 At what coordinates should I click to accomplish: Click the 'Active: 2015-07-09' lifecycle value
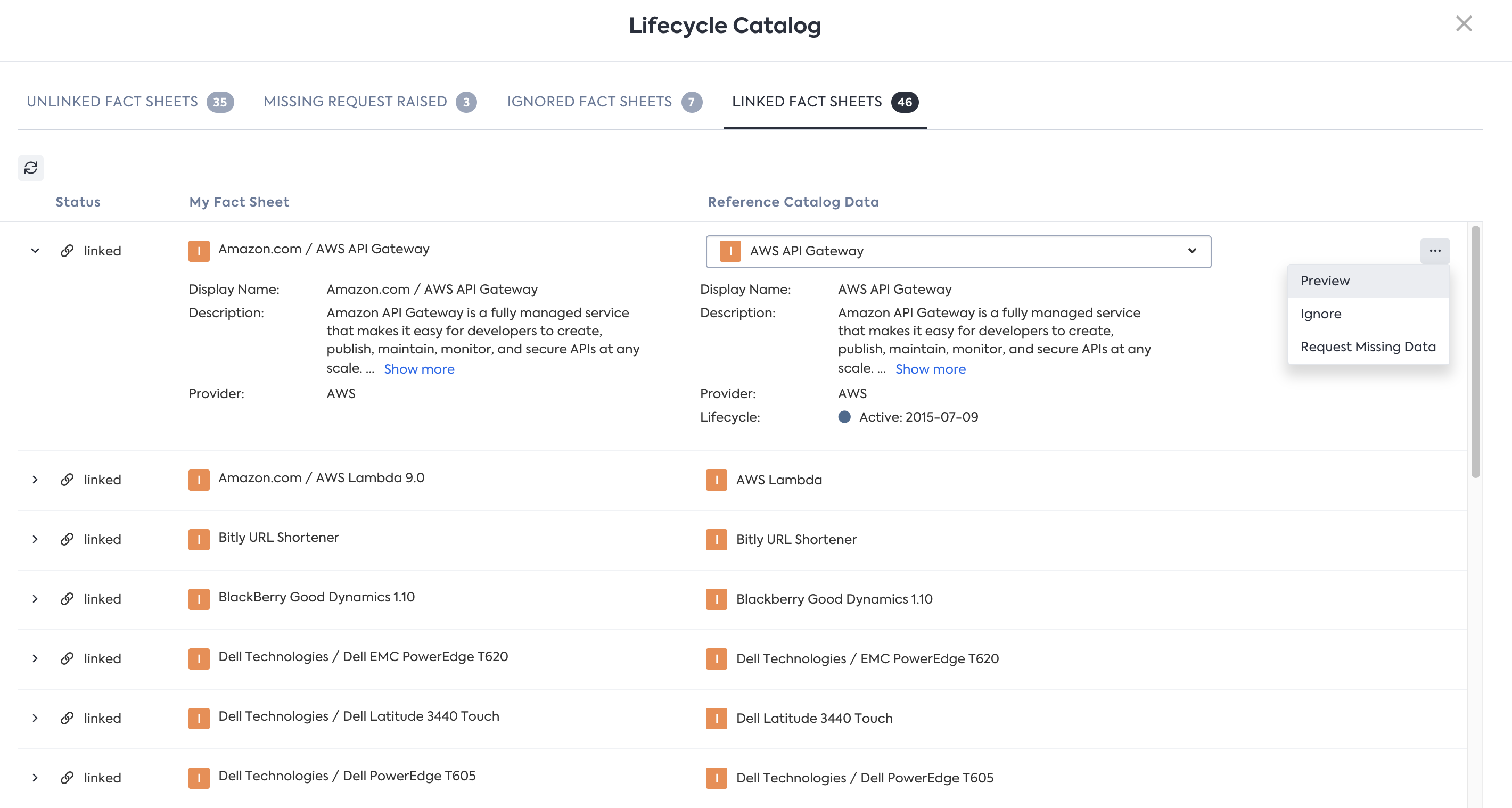coord(918,417)
